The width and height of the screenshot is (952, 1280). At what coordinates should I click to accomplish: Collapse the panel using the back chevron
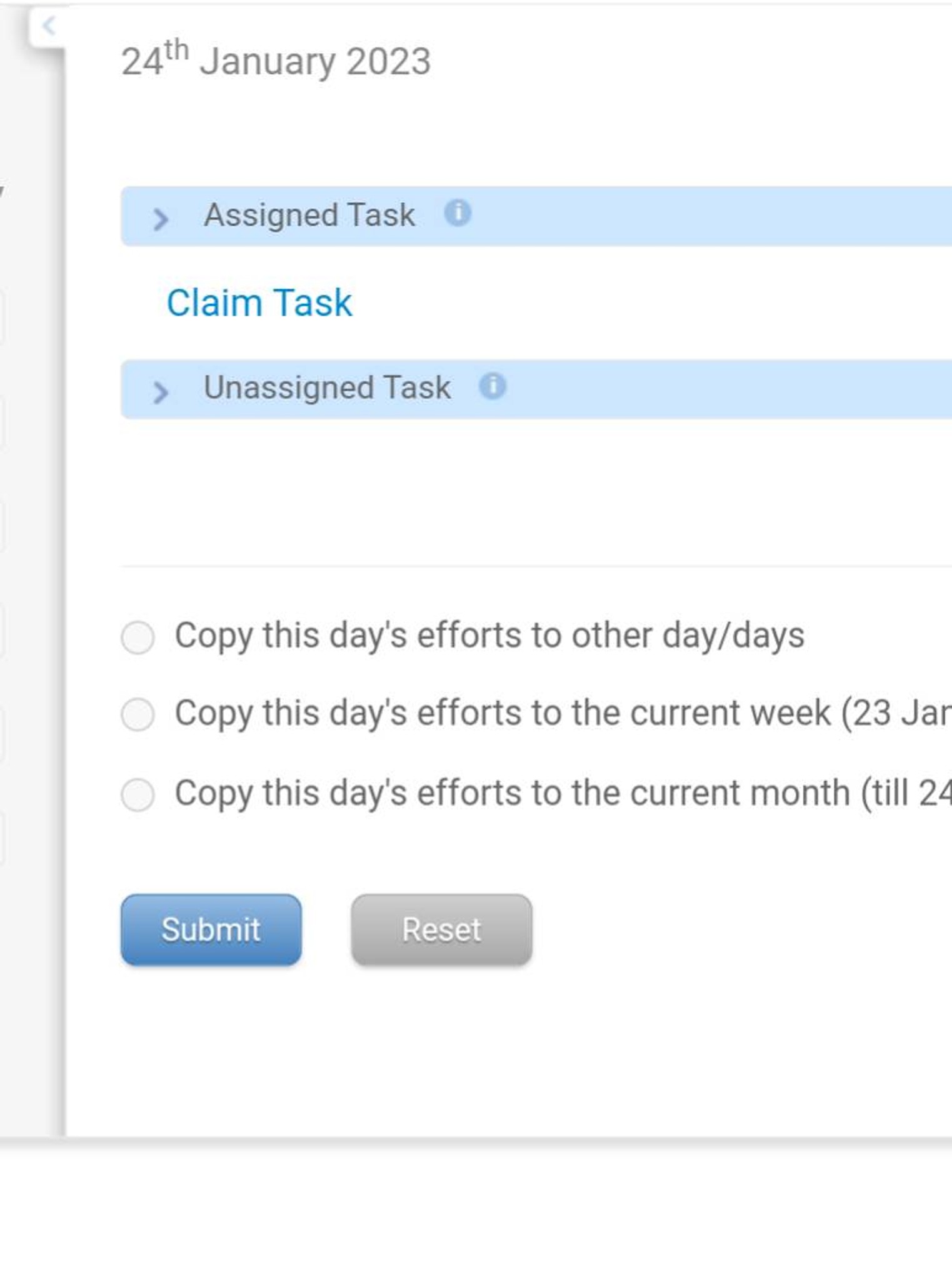(x=49, y=26)
